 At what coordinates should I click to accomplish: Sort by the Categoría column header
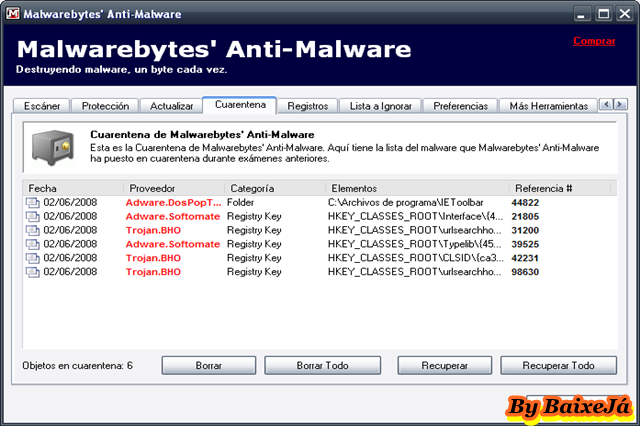tap(275, 188)
